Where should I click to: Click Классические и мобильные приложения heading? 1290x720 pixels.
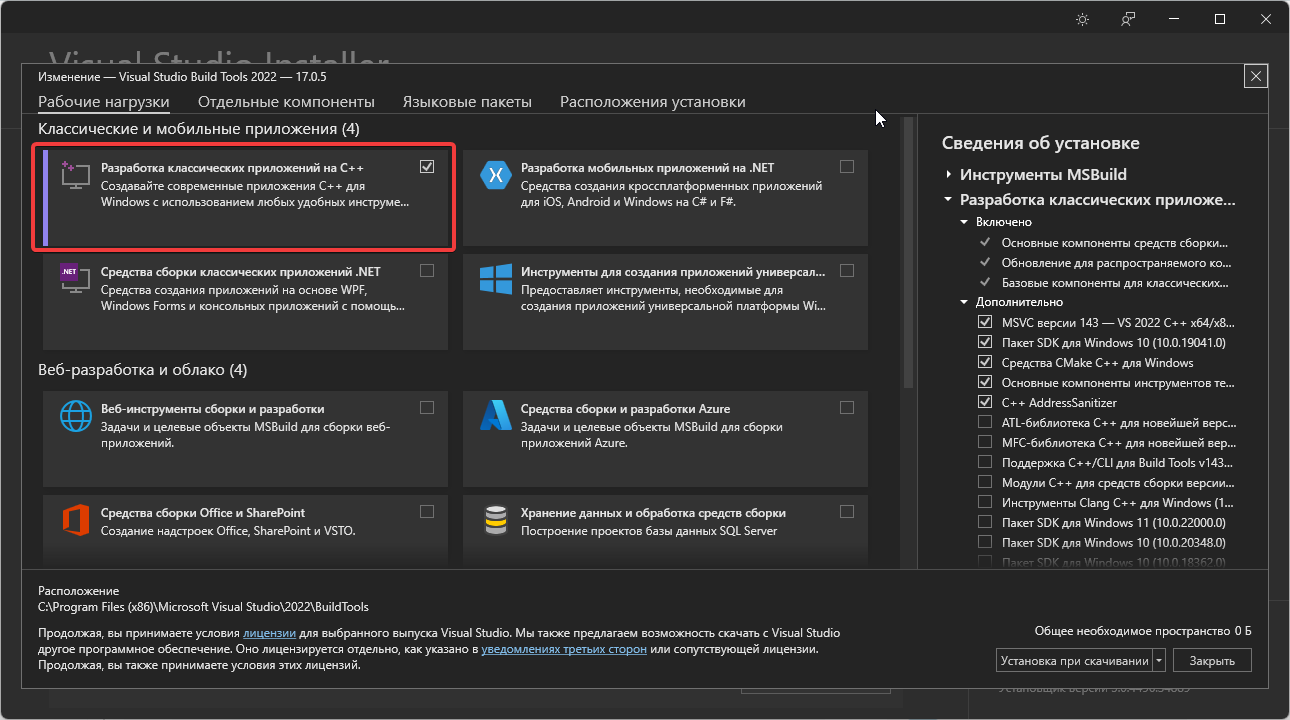[x=198, y=129]
